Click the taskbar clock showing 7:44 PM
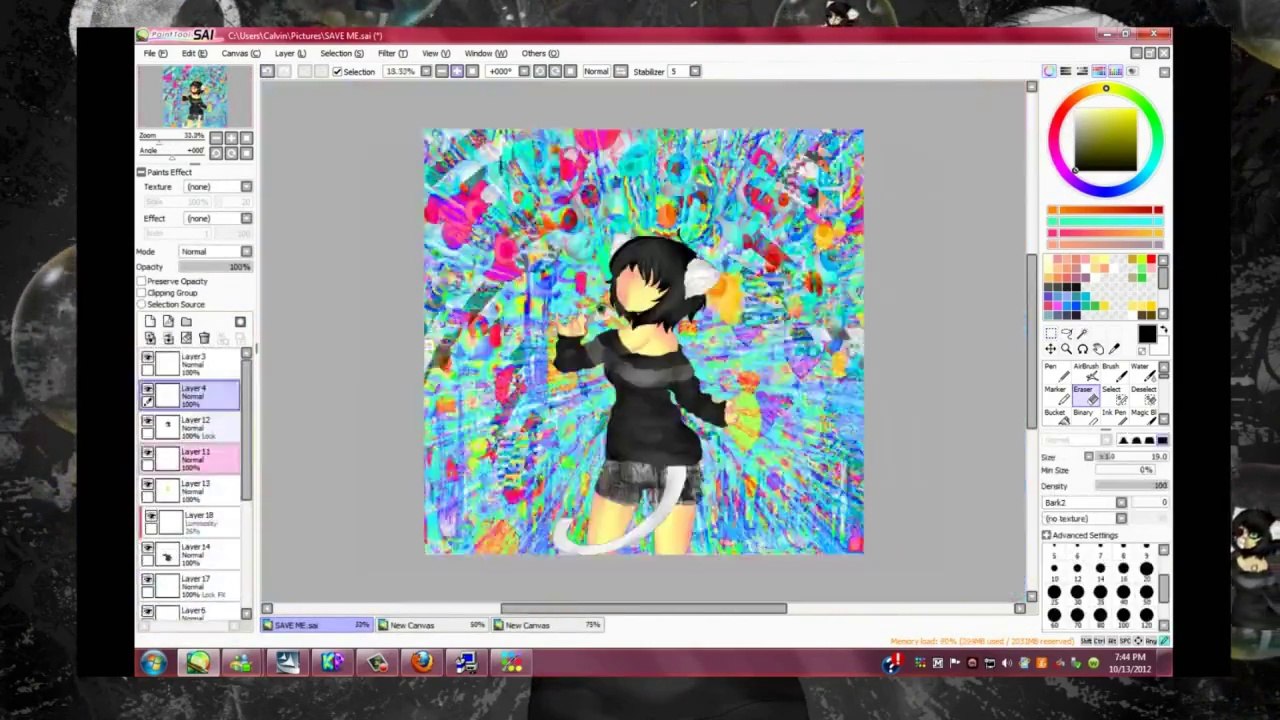Image resolution: width=1280 pixels, height=720 pixels. pos(1129,657)
